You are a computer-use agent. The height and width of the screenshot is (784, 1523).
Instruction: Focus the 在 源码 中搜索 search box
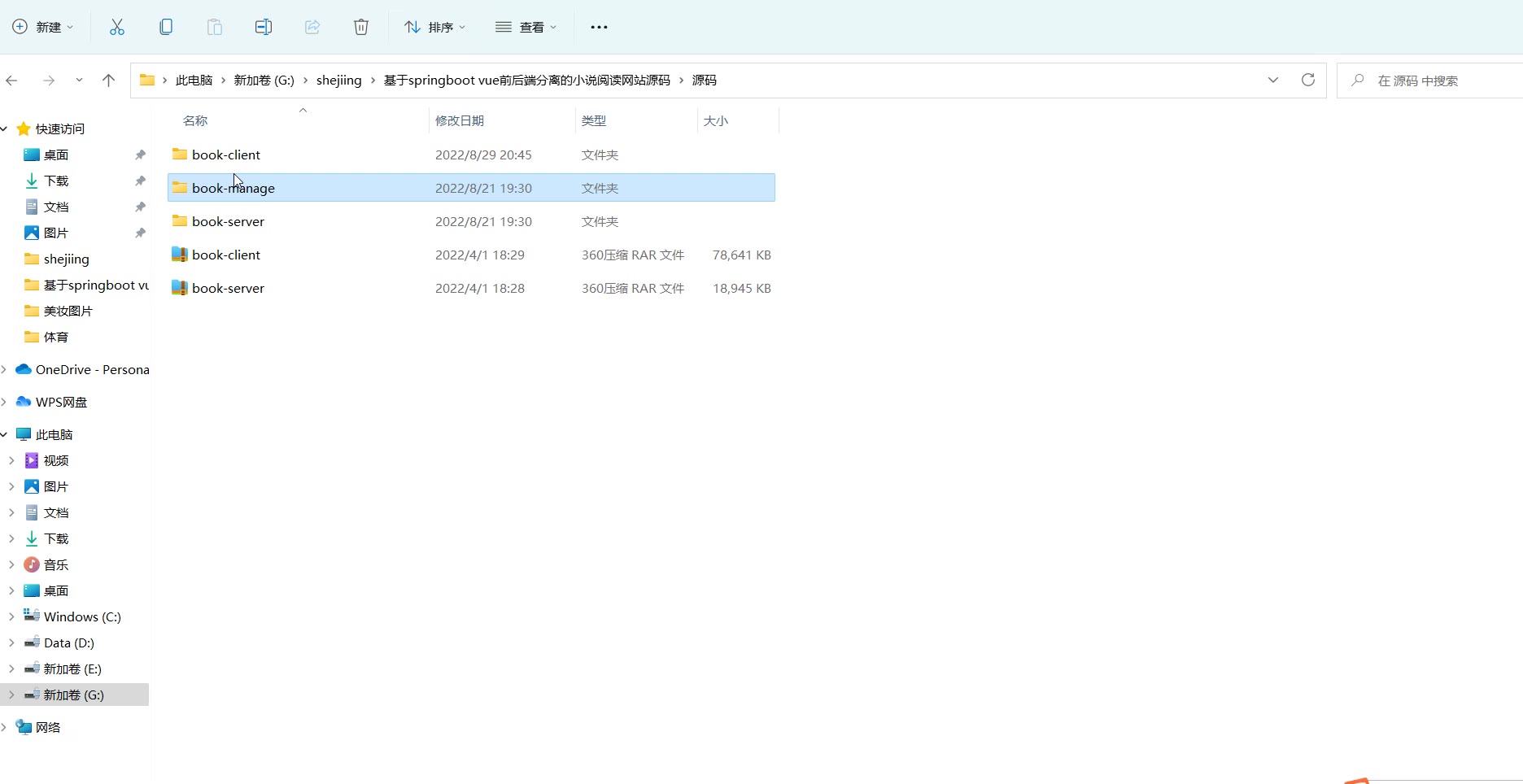coord(1430,81)
